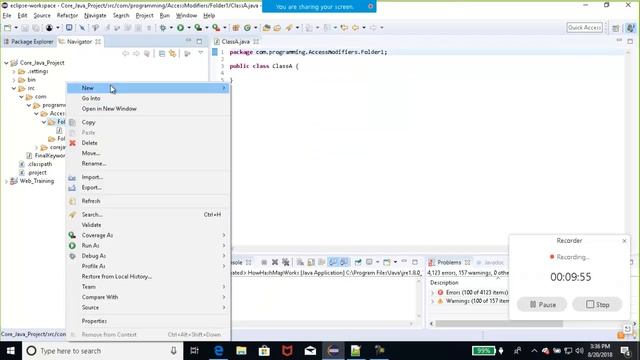Collapse the src folder node
This screenshot has width=640, height=360.
[x=14, y=88]
